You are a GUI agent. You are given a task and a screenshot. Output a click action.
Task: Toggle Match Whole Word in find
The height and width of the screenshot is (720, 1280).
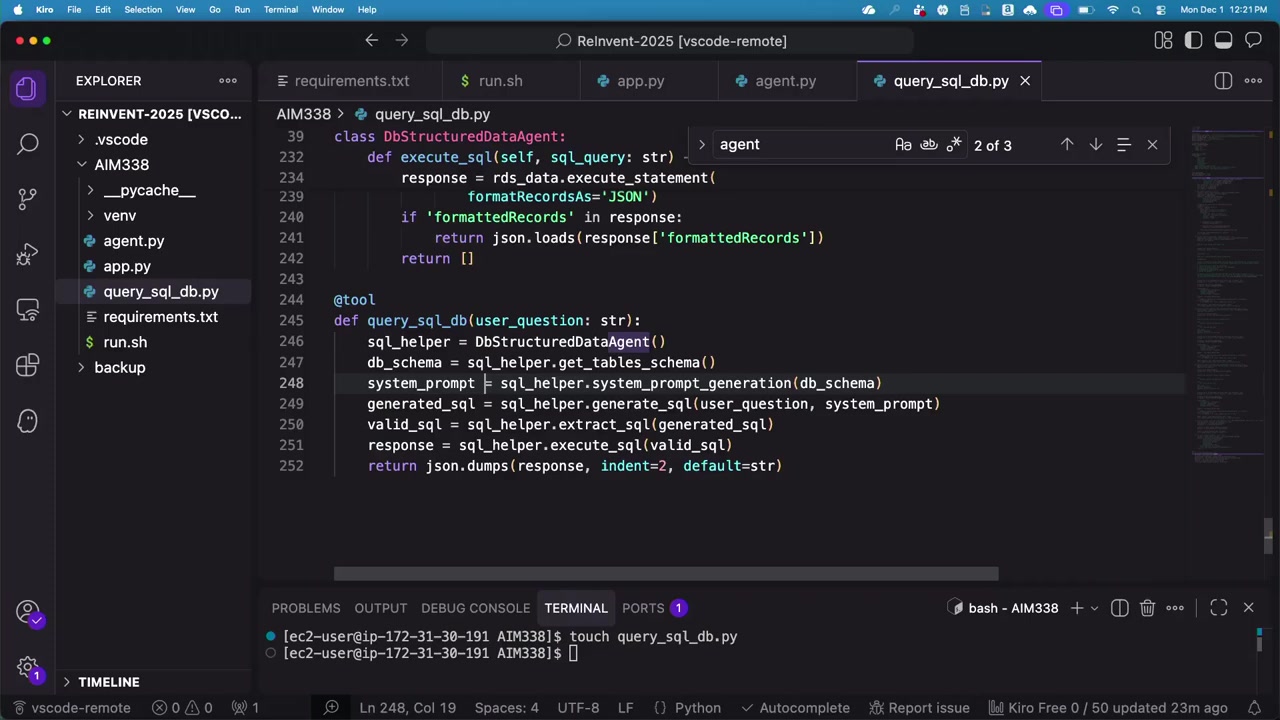[x=928, y=145]
